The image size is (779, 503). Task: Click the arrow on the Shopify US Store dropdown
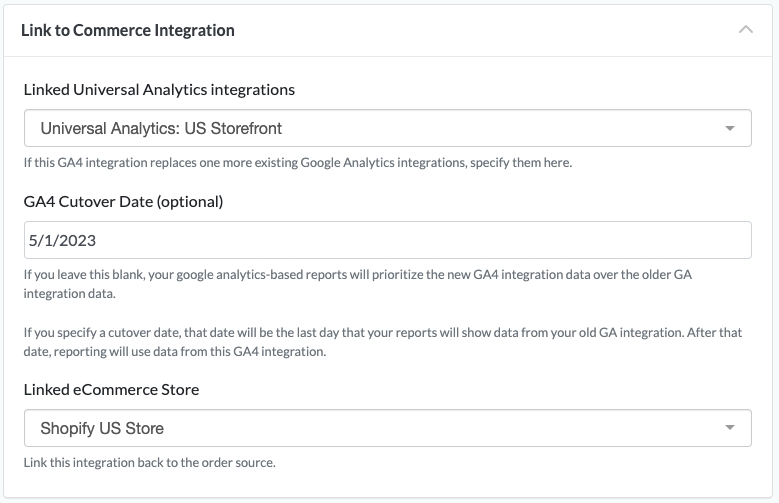730,428
